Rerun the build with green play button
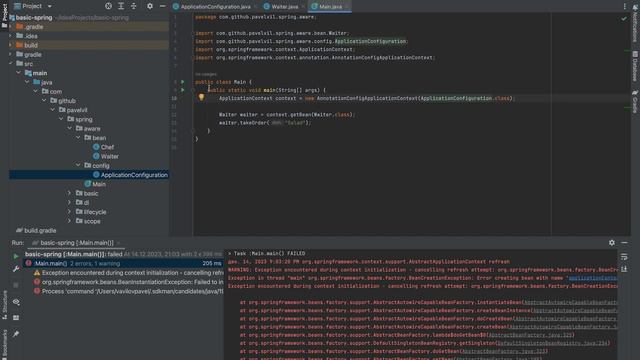The width and height of the screenshot is (640, 360). [16, 256]
